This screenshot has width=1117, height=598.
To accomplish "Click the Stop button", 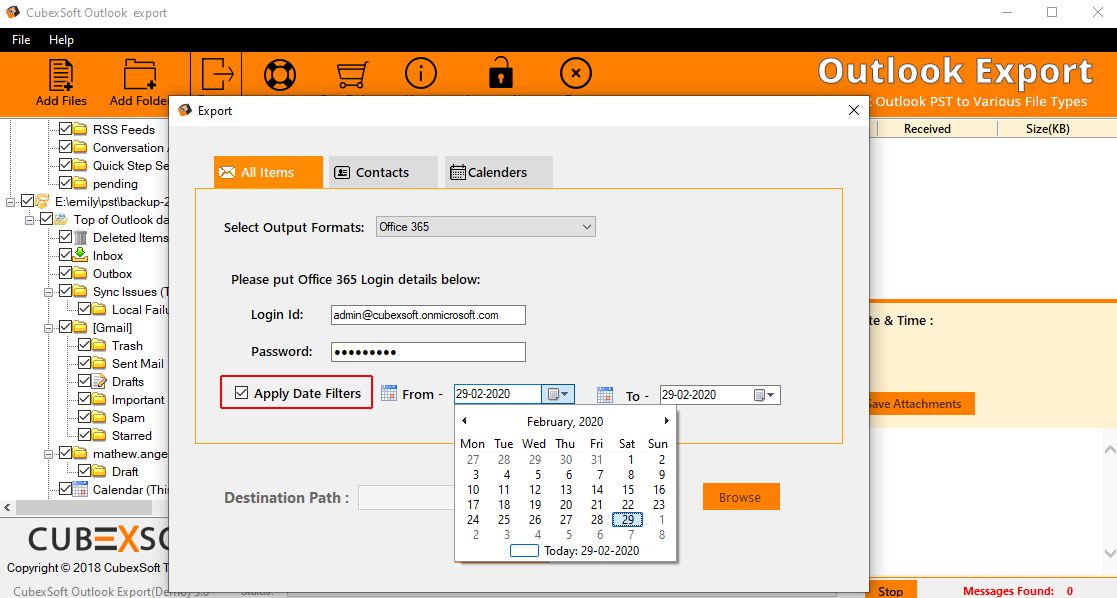I will 890,590.
